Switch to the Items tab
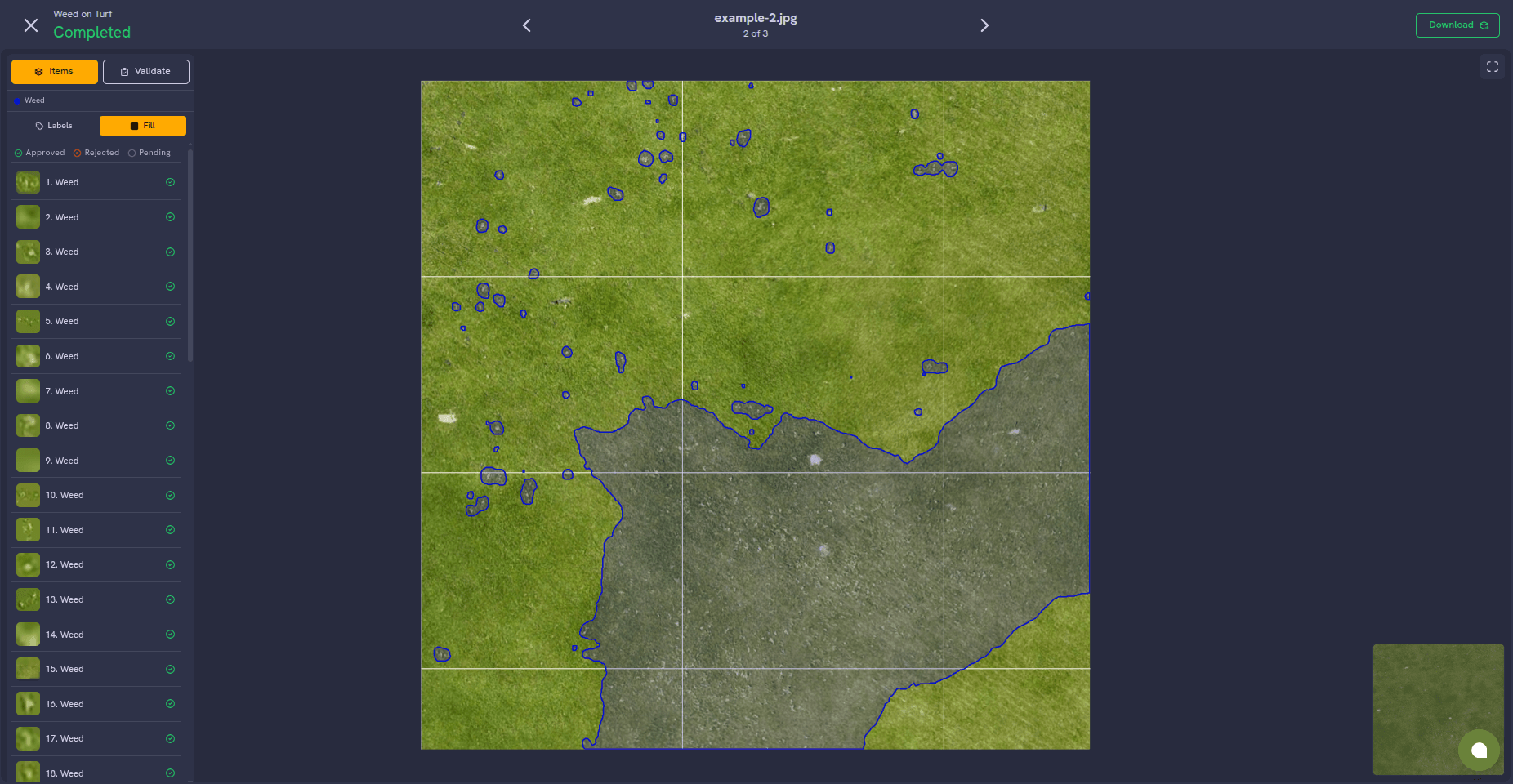This screenshot has width=1513, height=784. [x=55, y=72]
